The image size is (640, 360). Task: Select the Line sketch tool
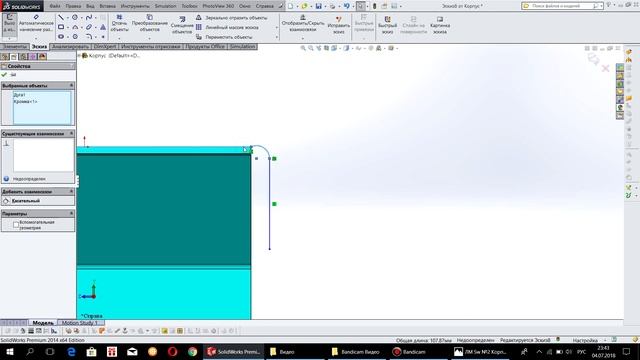click(61, 18)
